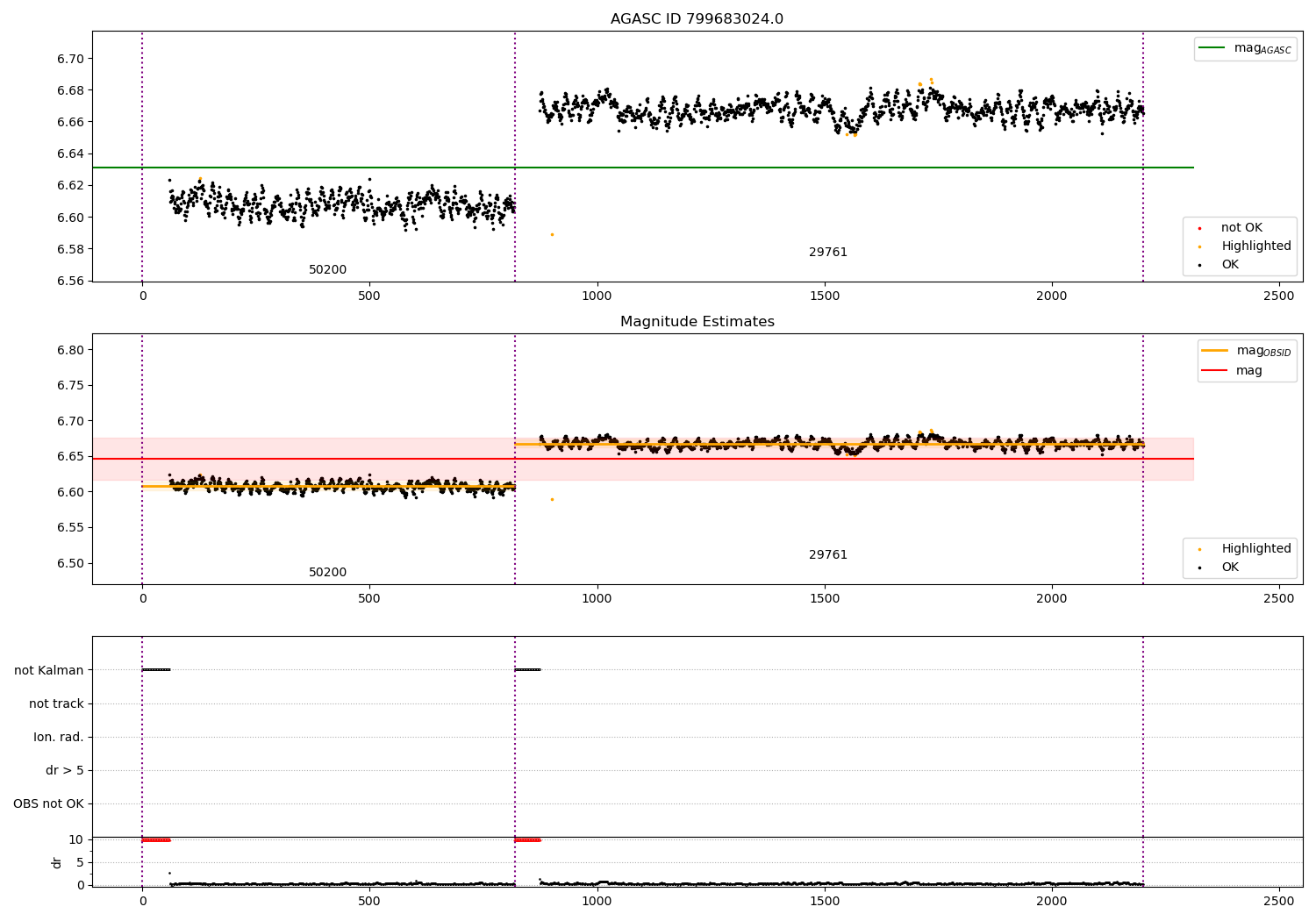
Task: Click the 1500 x-tick of the middle plot
Action: point(824,599)
